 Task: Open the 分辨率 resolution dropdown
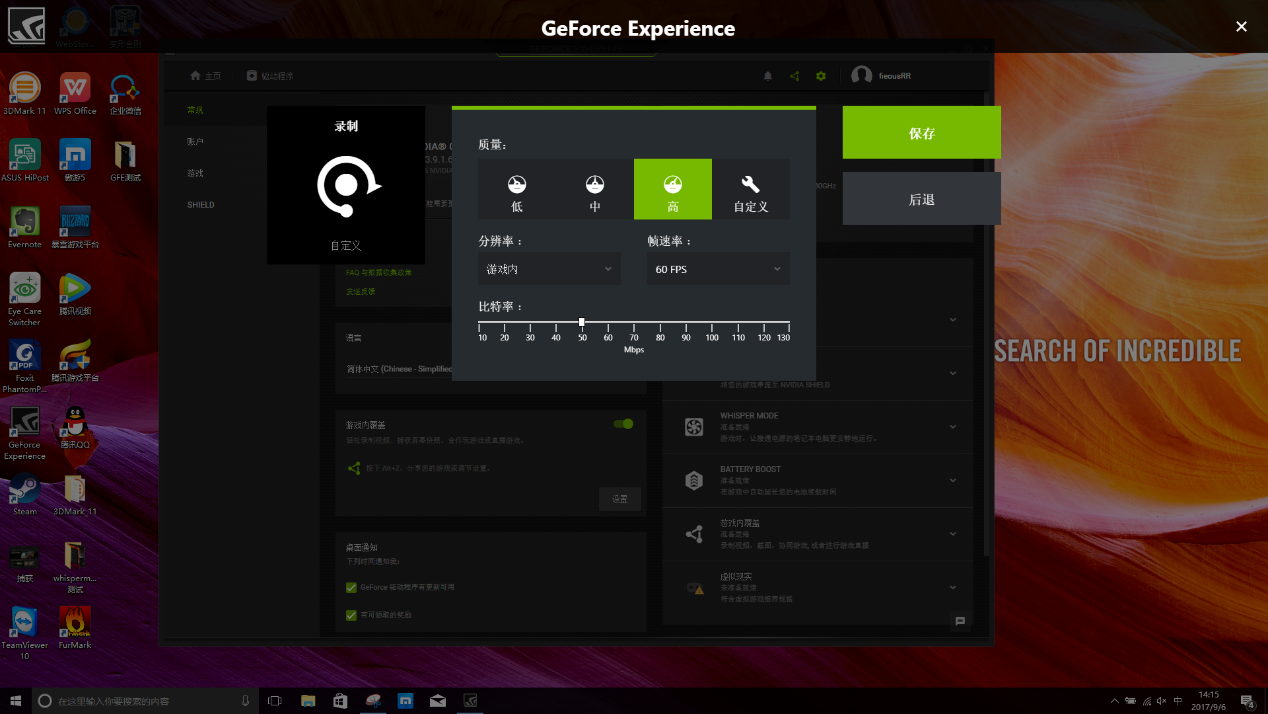click(x=549, y=269)
